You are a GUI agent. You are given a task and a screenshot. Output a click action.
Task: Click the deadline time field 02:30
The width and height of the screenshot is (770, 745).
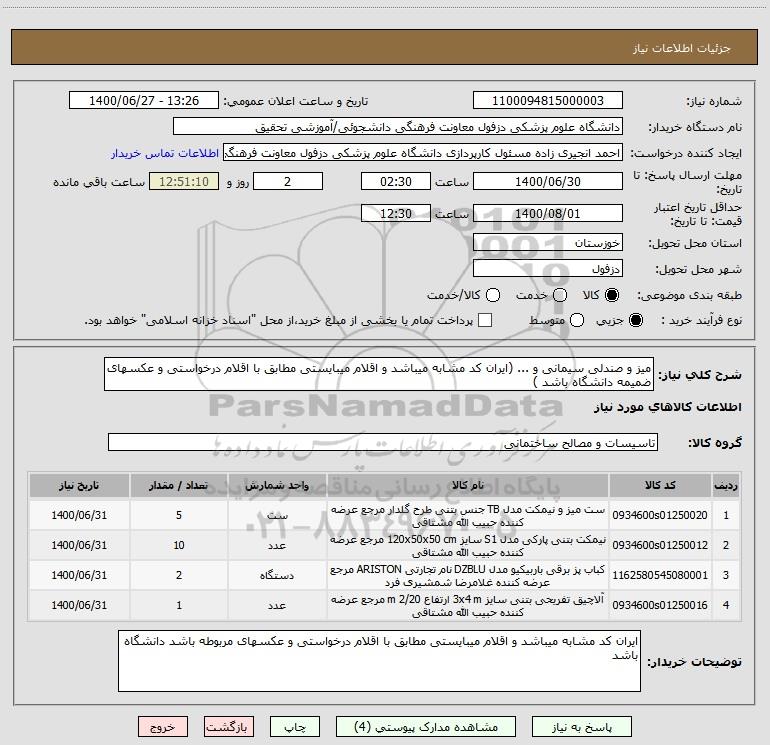click(x=396, y=181)
